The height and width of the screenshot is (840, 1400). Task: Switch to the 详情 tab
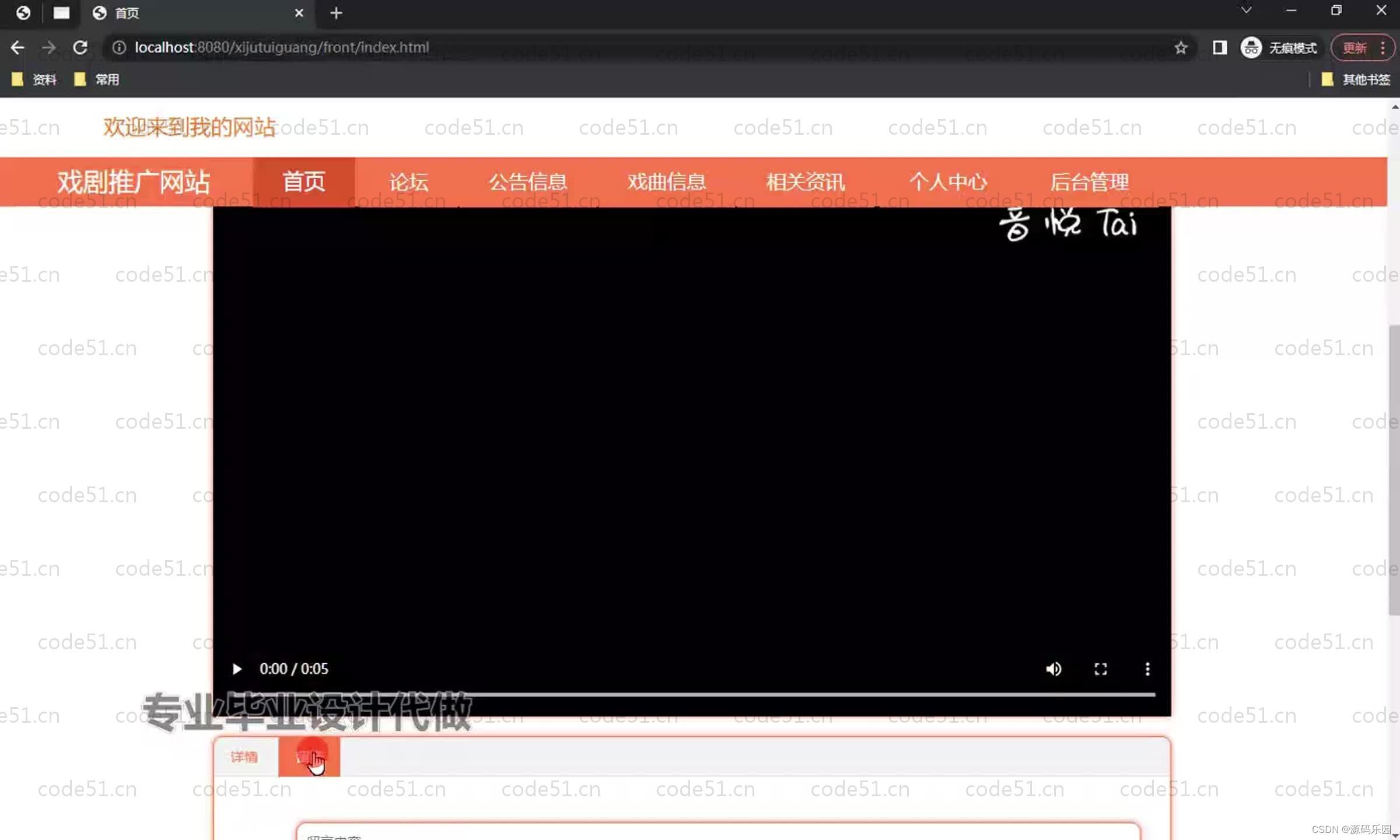pyautogui.click(x=244, y=757)
